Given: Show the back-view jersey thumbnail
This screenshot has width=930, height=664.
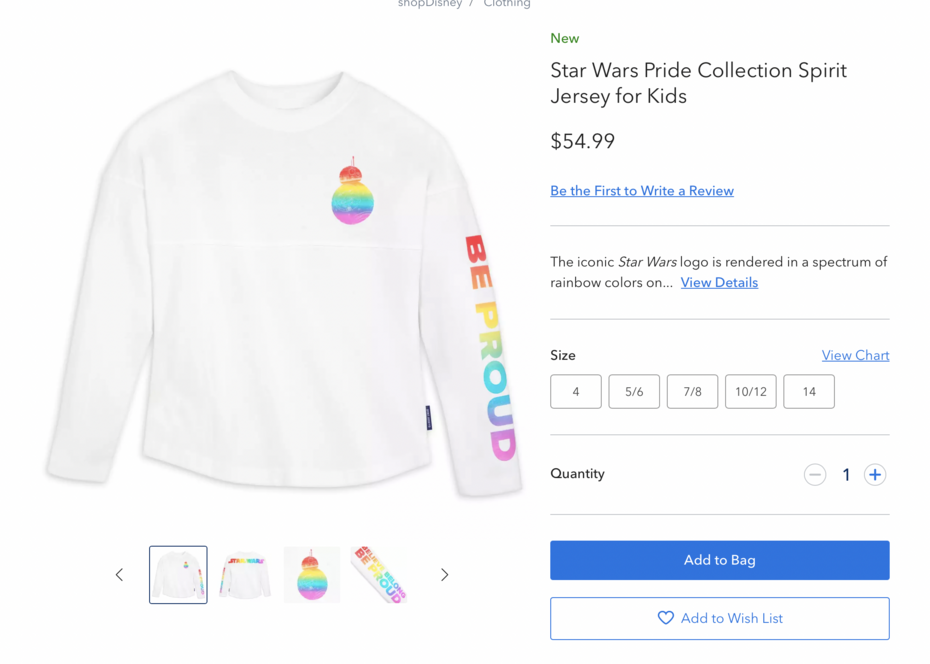Looking at the screenshot, I should coord(245,575).
